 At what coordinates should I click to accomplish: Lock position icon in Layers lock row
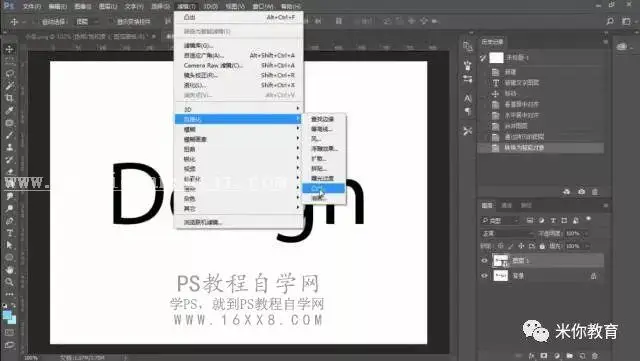click(521, 246)
